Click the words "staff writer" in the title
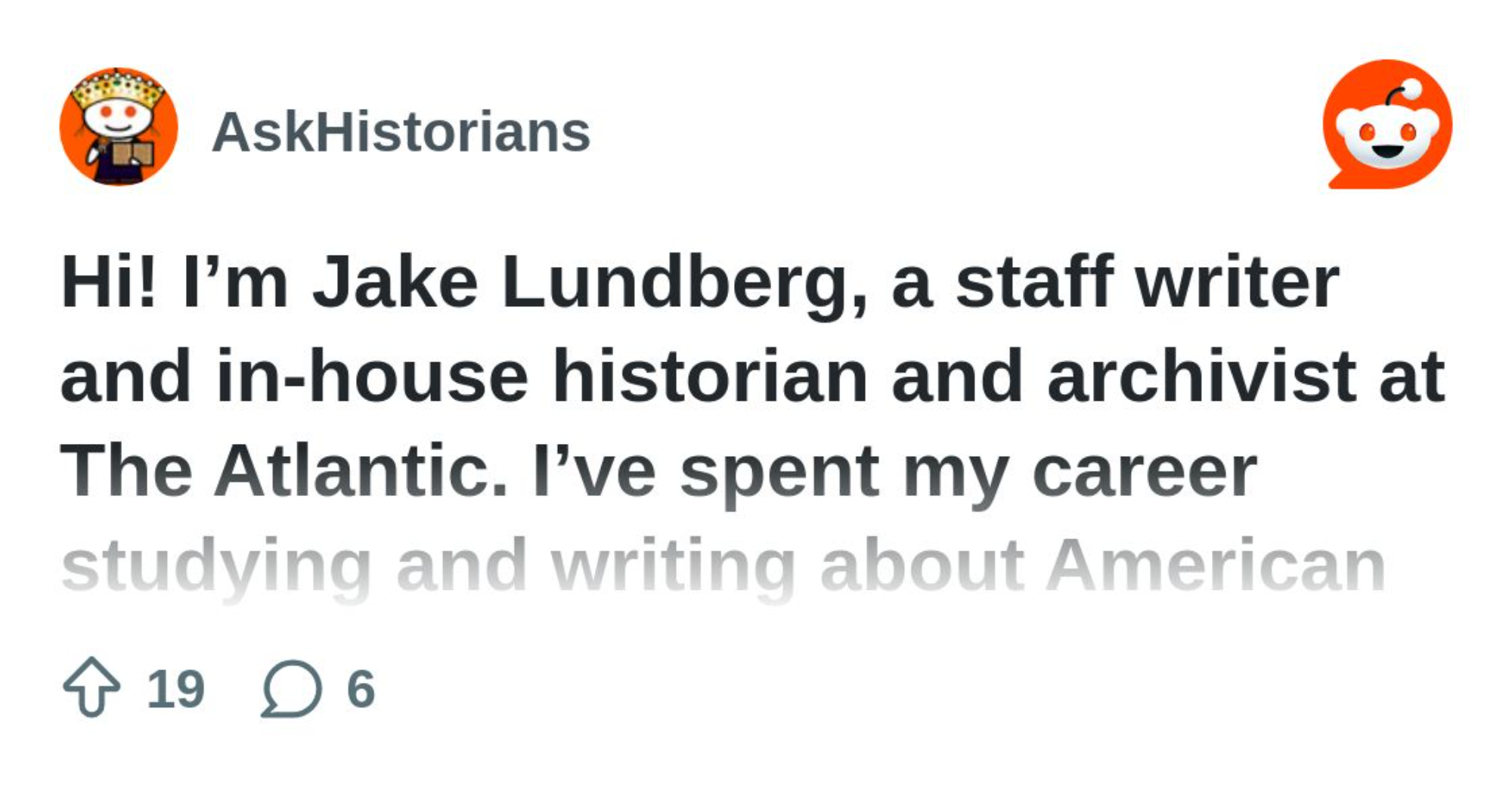The width and height of the screenshot is (1512, 788). pyautogui.click(x=1147, y=282)
